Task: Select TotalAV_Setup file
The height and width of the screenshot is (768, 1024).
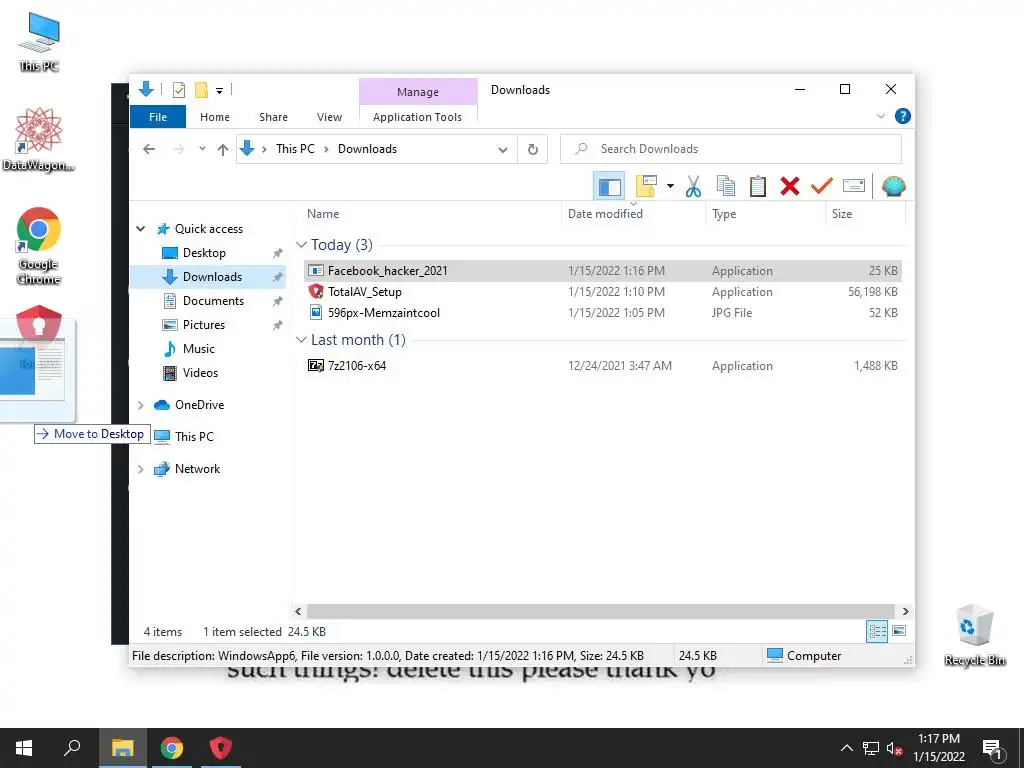Action: pos(603,292)
